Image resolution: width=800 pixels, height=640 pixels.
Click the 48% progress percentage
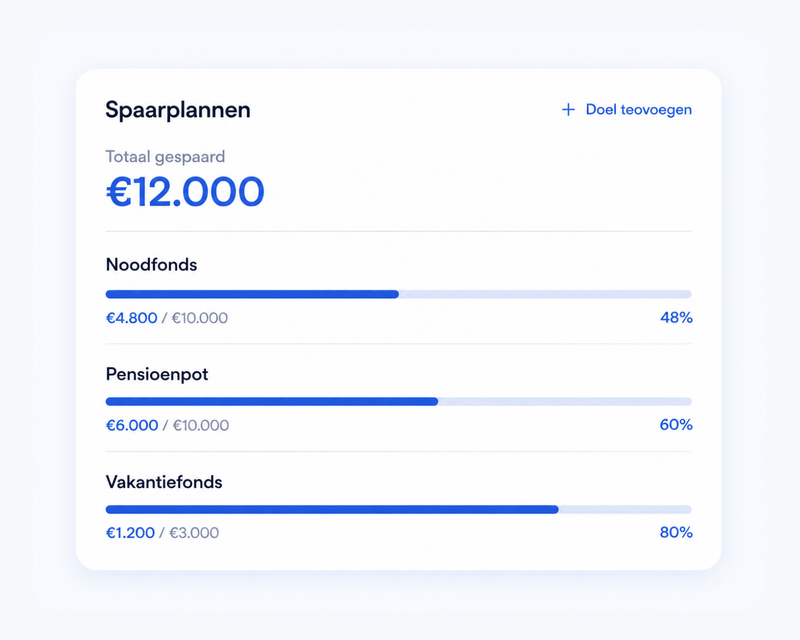point(676,318)
